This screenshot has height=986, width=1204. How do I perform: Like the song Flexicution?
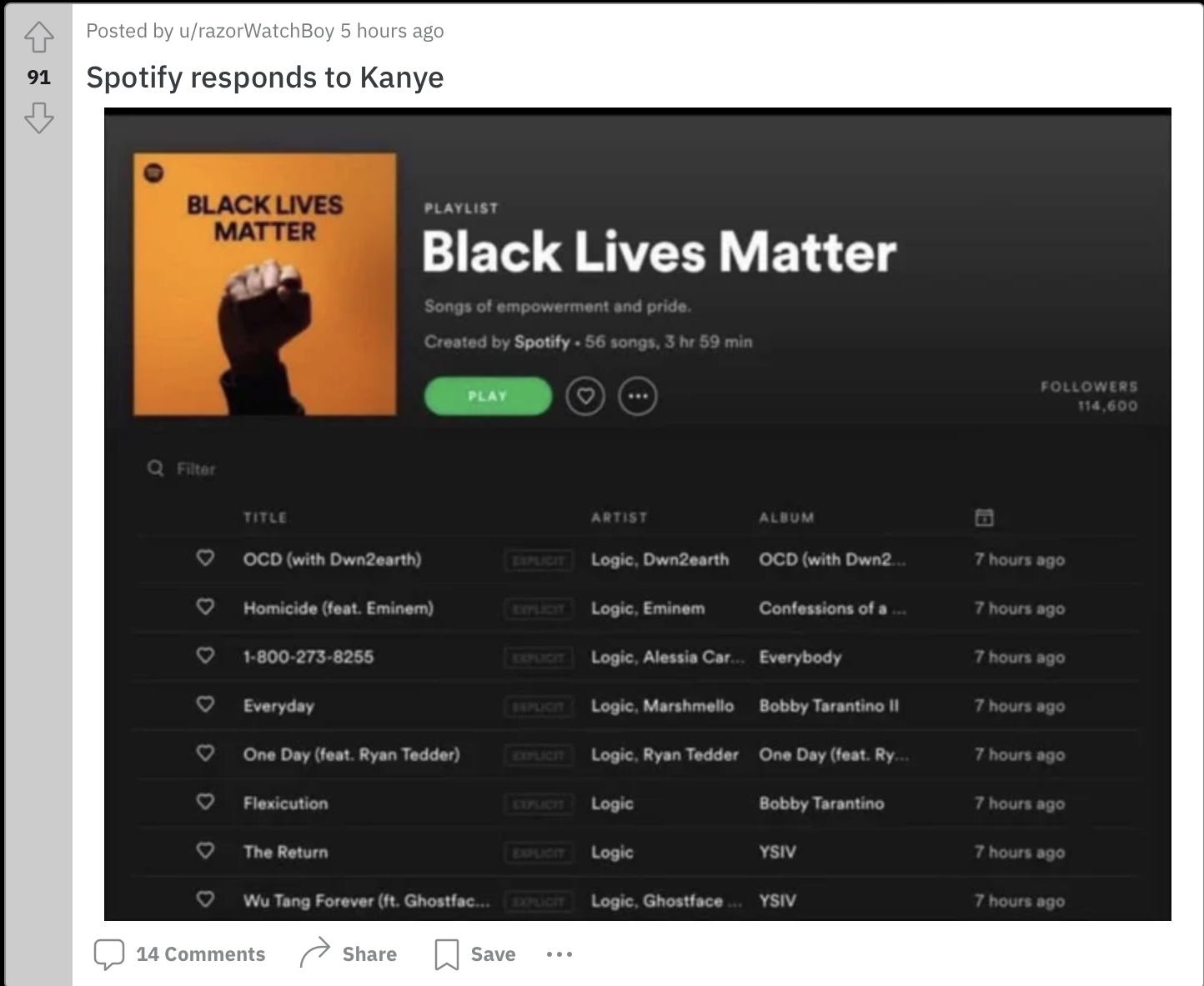coord(205,803)
